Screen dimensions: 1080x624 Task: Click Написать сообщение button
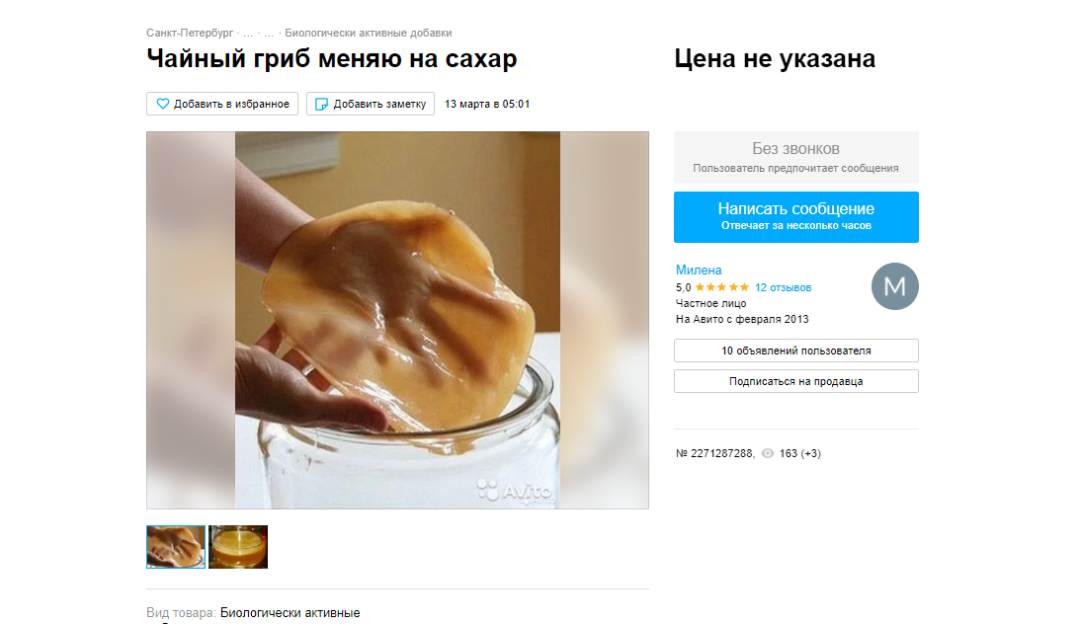tap(796, 217)
